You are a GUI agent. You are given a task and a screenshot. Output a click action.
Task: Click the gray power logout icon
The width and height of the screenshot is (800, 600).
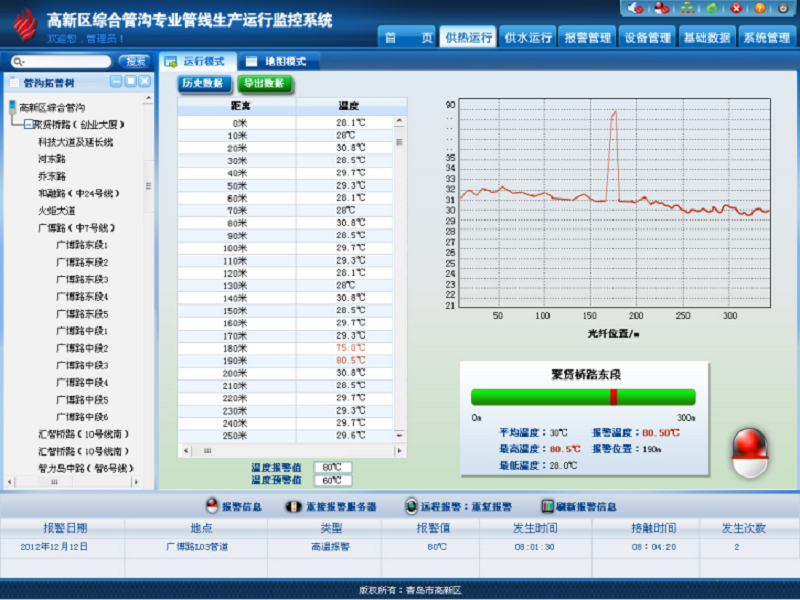pyautogui.click(x=784, y=8)
